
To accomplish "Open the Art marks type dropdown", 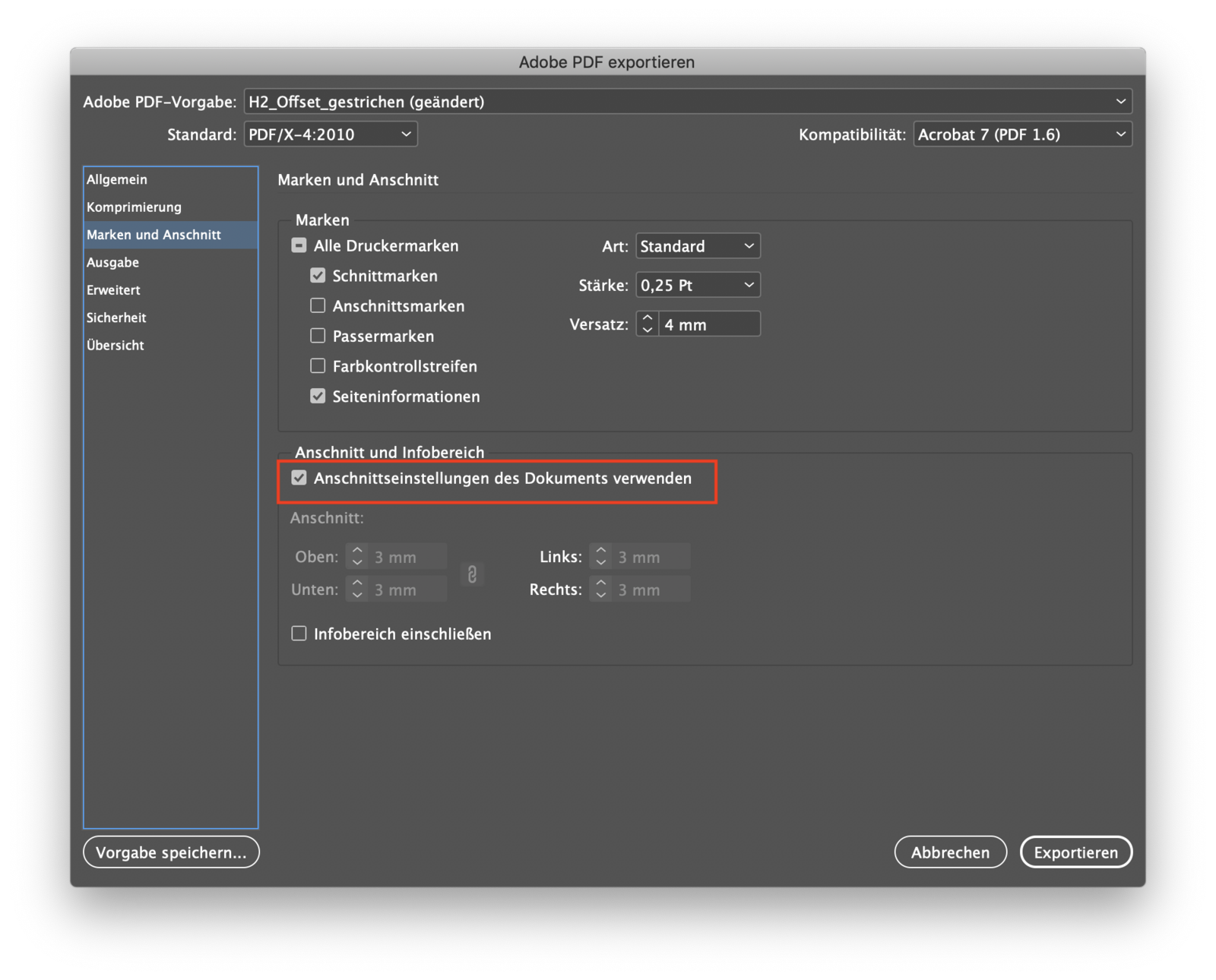I will (x=697, y=246).
